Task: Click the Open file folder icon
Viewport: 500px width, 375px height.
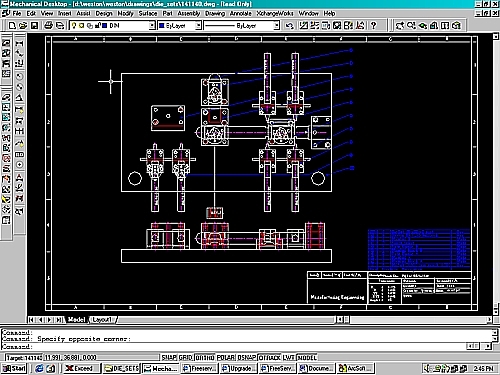Action: point(23,26)
